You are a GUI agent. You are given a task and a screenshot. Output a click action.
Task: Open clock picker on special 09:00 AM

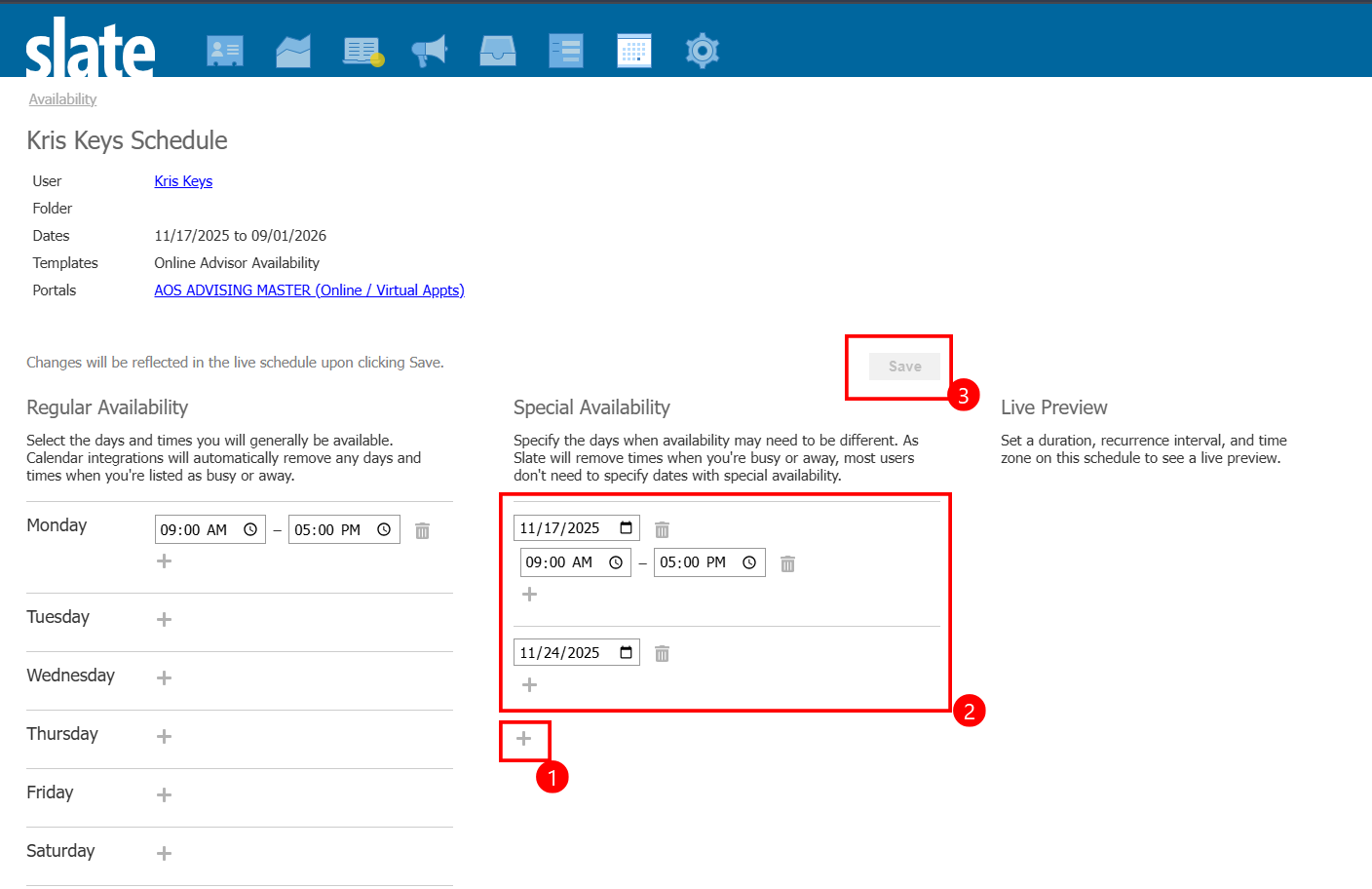pos(616,562)
